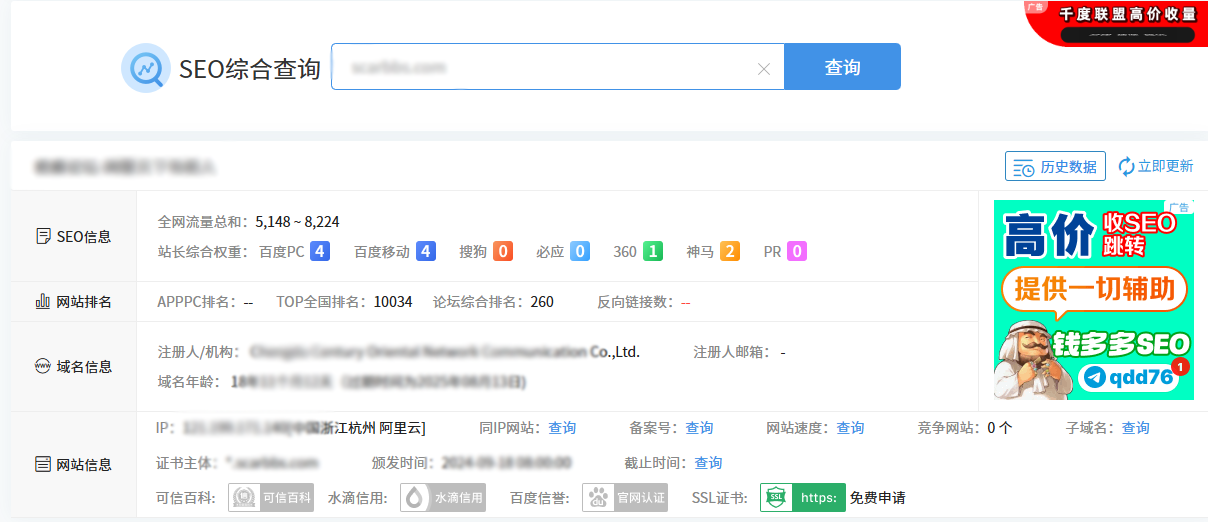Open the 同IP网站 查询 link
The width and height of the screenshot is (1208, 522).
click(x=562, y=428)
